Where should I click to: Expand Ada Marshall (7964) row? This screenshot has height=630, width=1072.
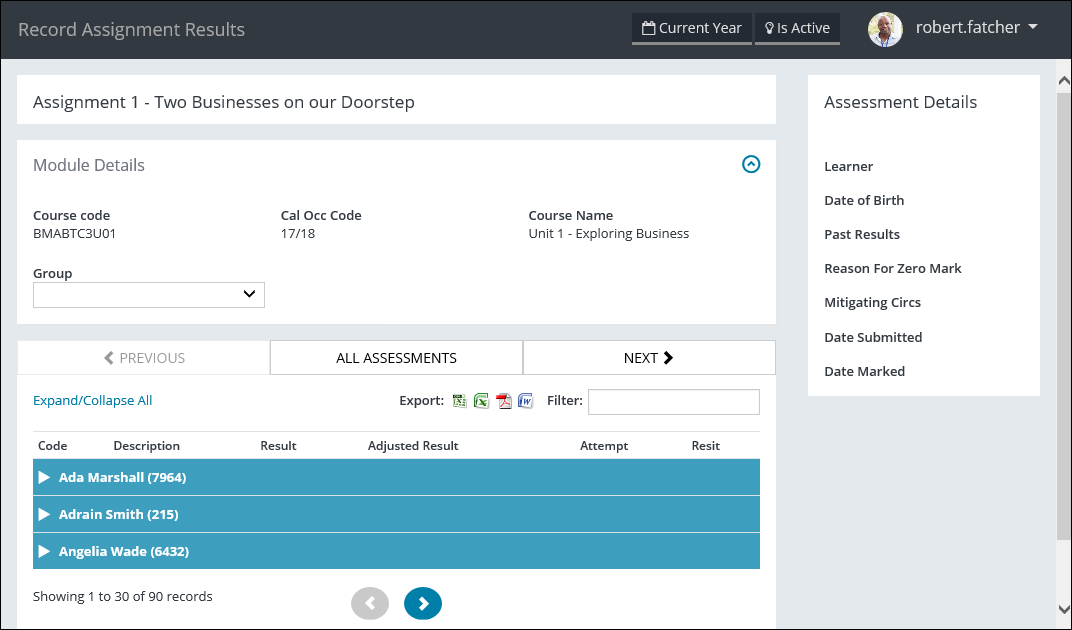tap(44, 478)
